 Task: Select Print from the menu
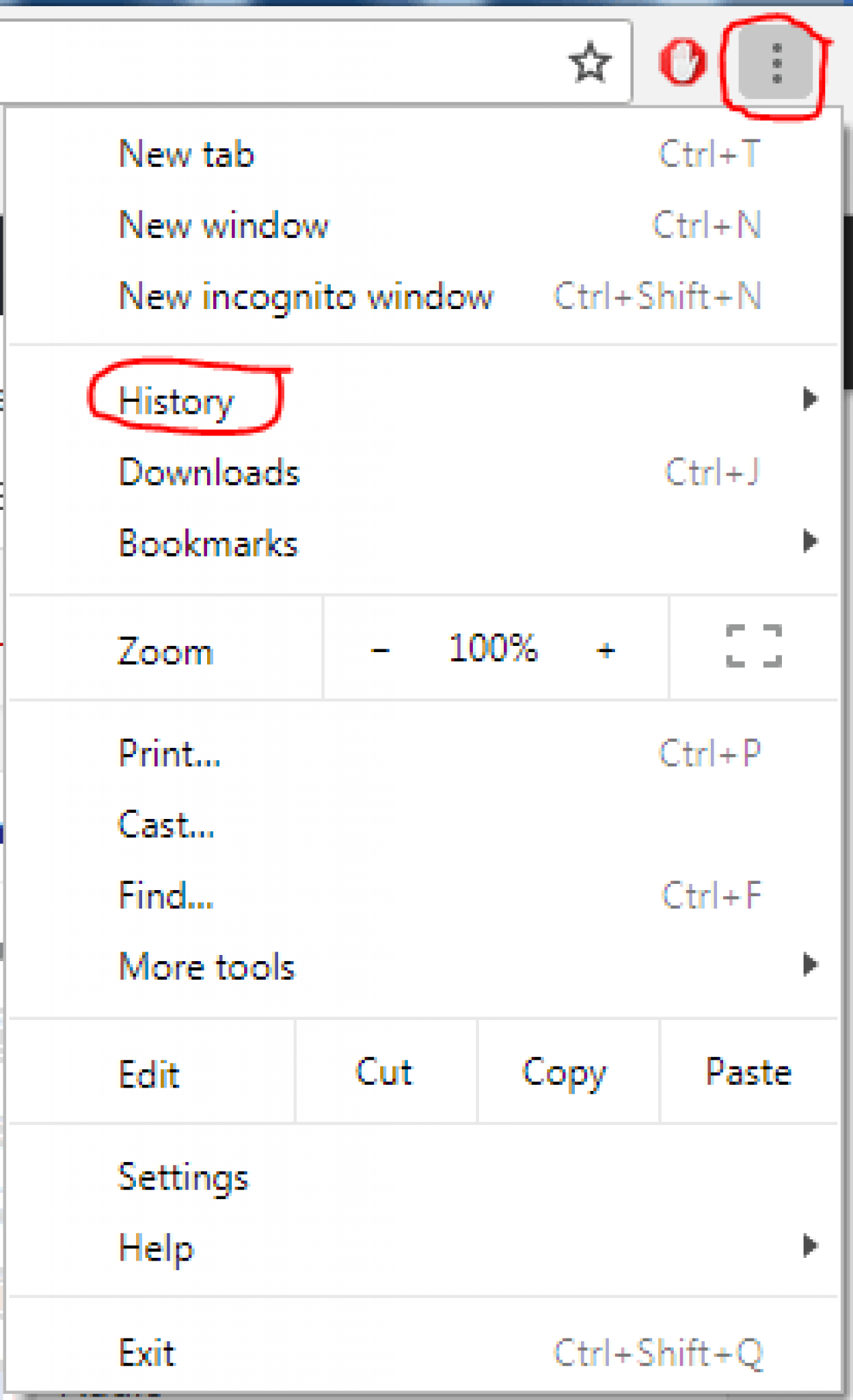coord(170,753)
